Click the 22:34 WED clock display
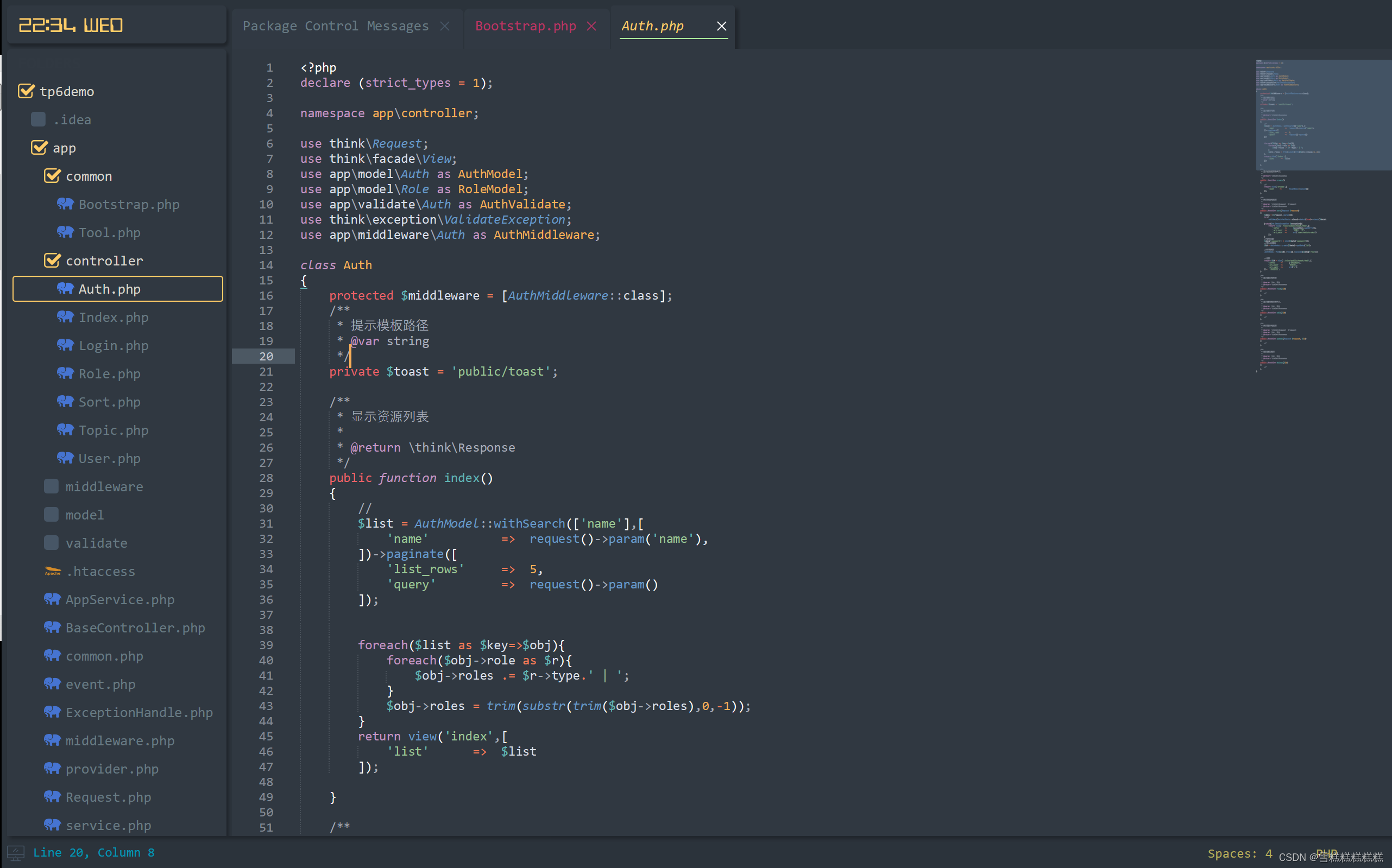The image size is (1392, 868). click(71, 26)
